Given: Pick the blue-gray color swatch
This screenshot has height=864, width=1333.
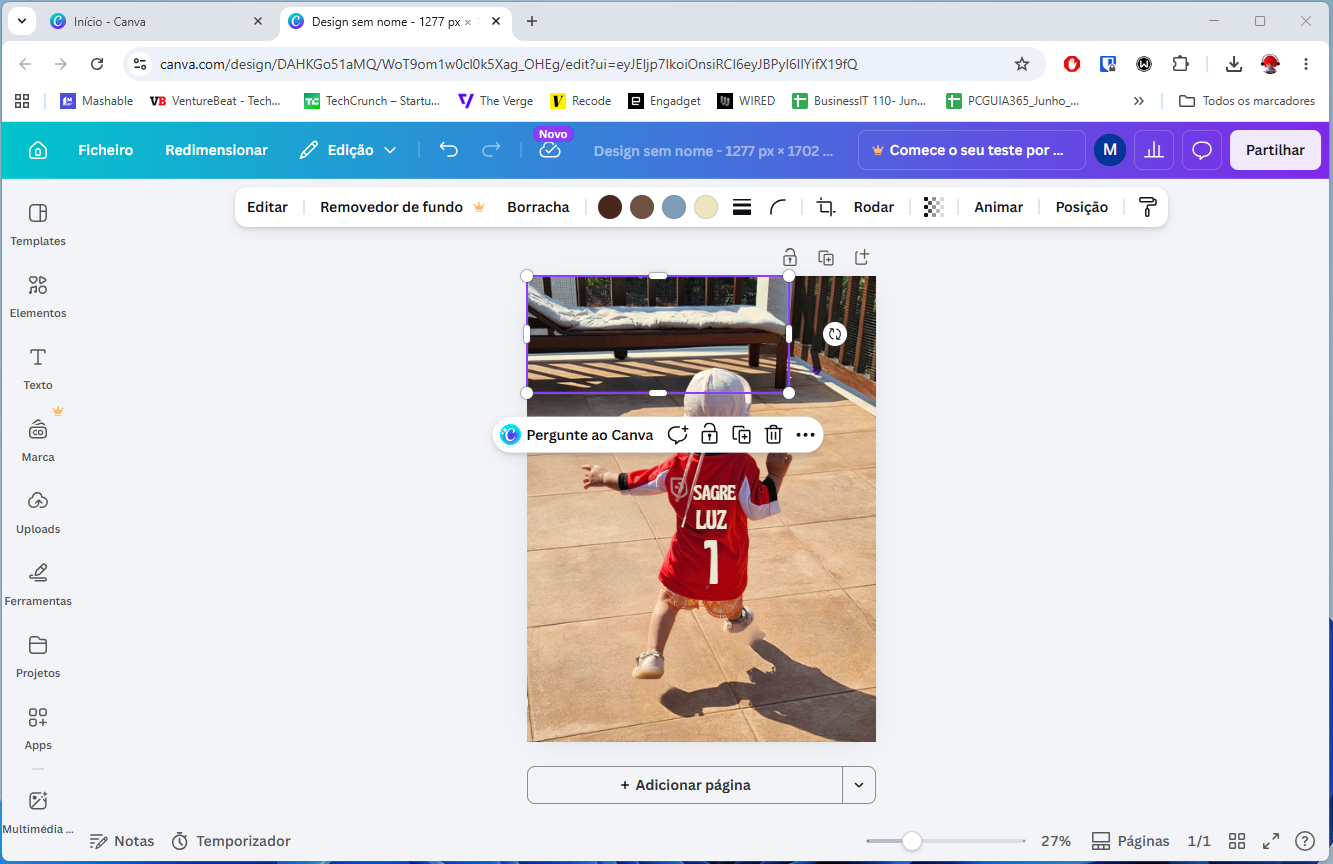Looking at the screenshot, I should 674,207.
